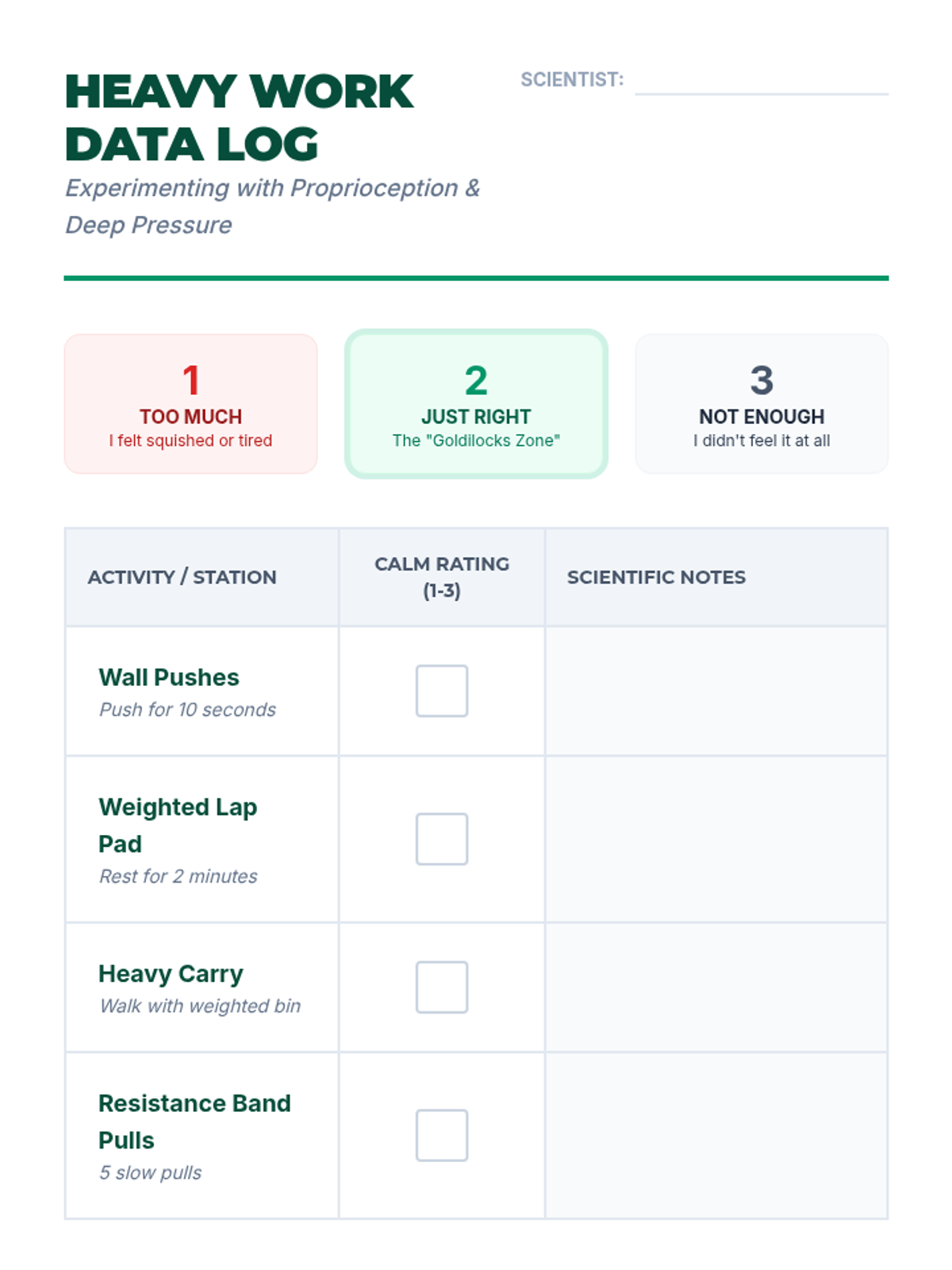
Task: Click the Activity / Station column header
Action: coord(182,577)
